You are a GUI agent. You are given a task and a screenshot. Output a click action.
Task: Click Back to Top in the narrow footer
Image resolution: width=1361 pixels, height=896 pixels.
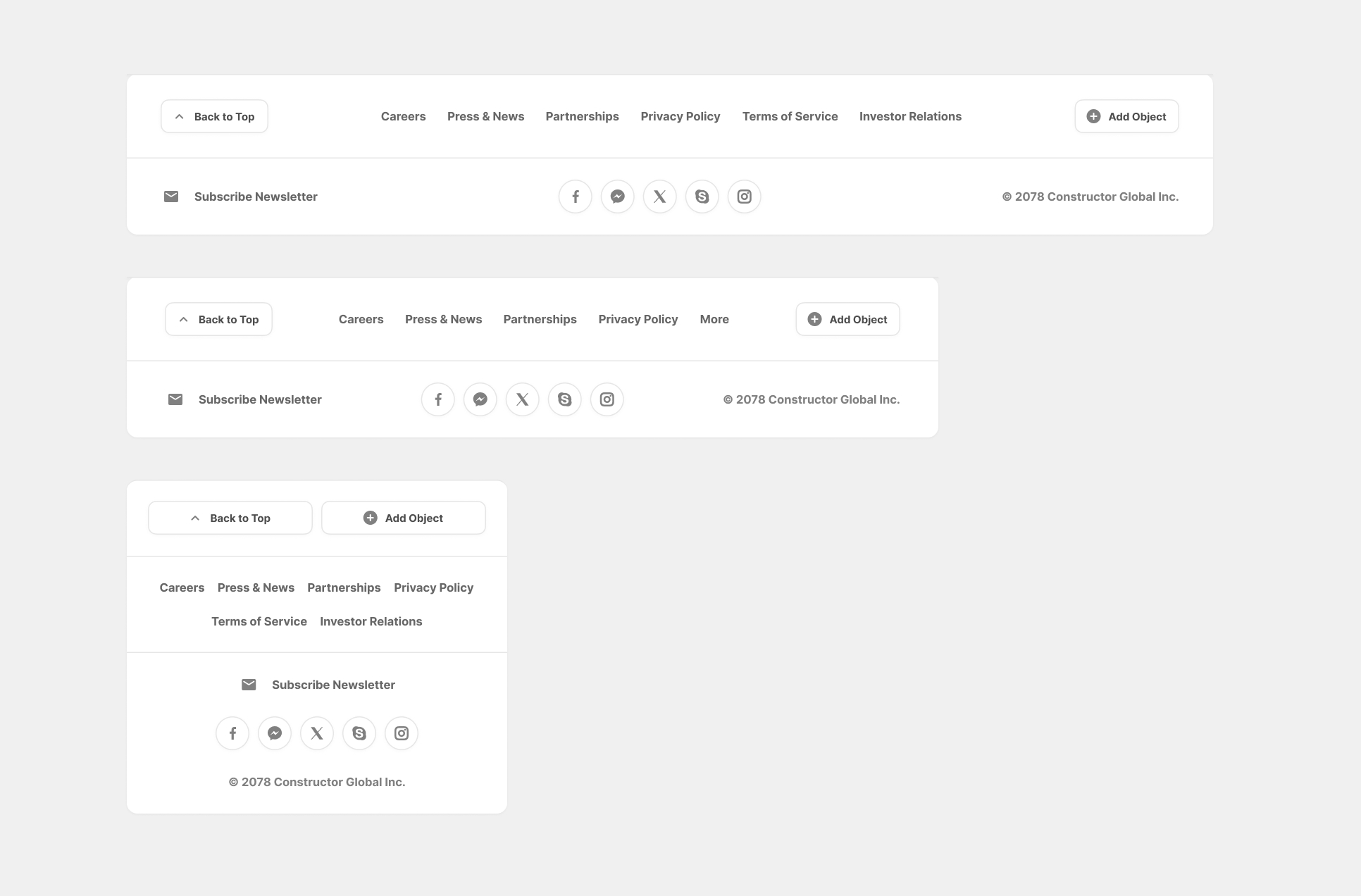[230, 518]
